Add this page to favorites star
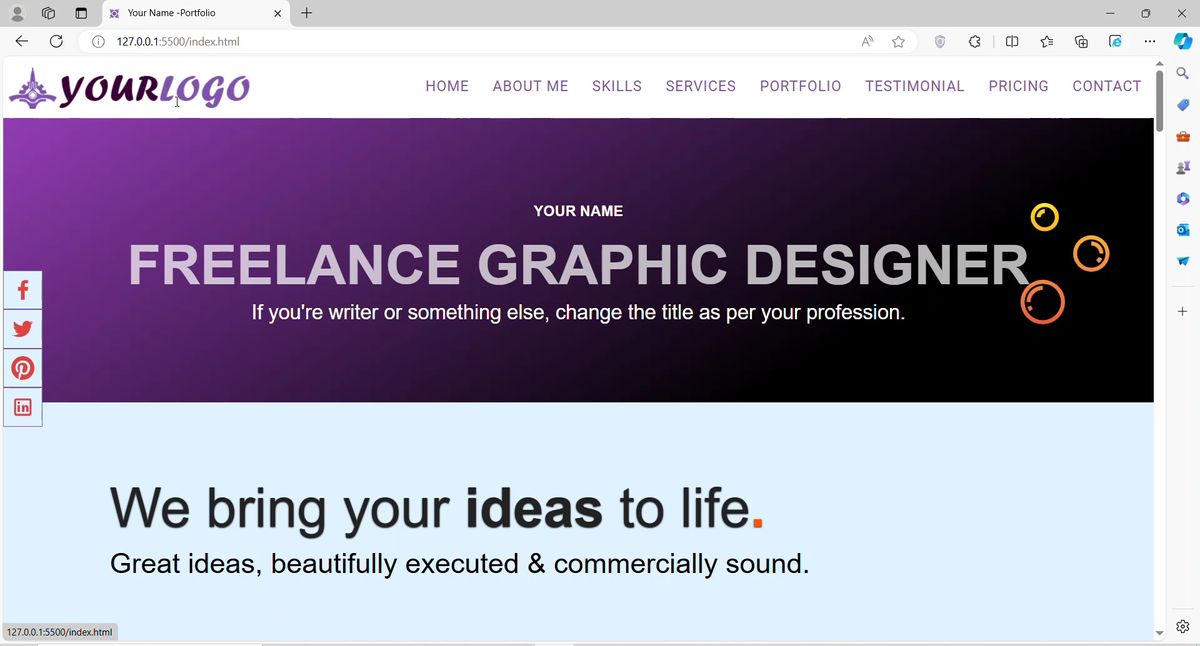Screen dimensions: 1200x646 tap(898, 42)
